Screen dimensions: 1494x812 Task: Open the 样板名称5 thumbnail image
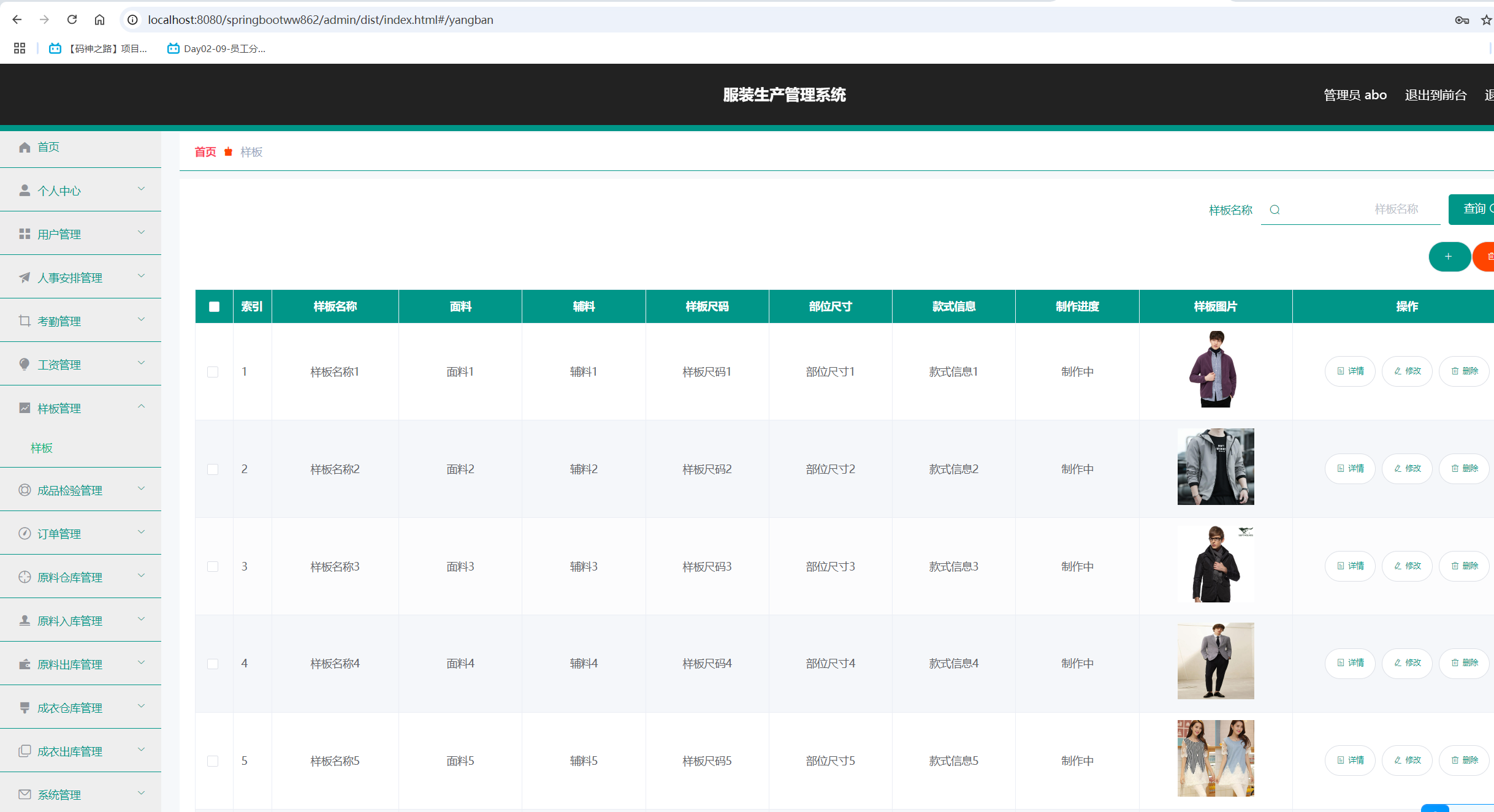[x=1215, y=758]
